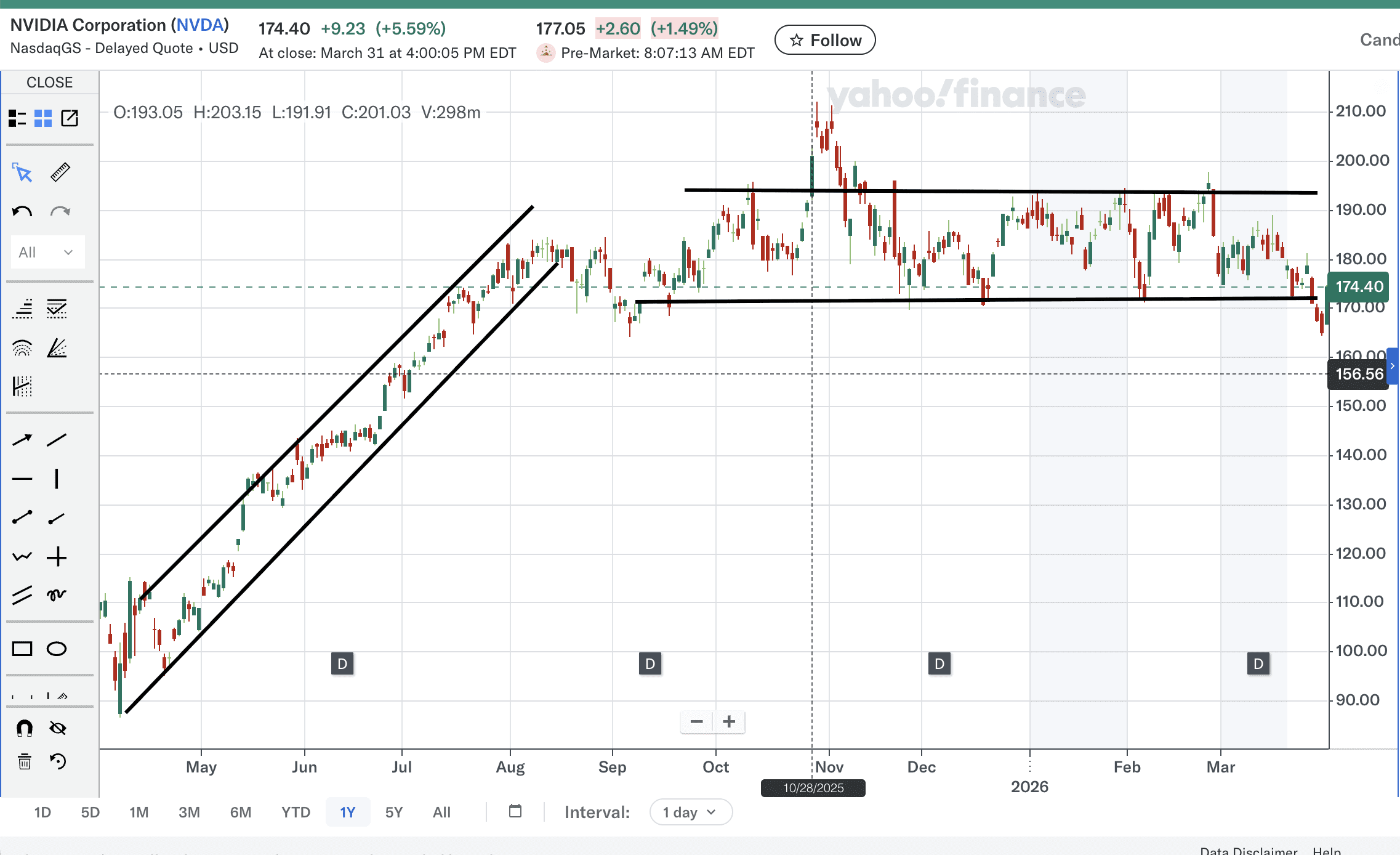Click the undo arrow icon

coord(22,213)
